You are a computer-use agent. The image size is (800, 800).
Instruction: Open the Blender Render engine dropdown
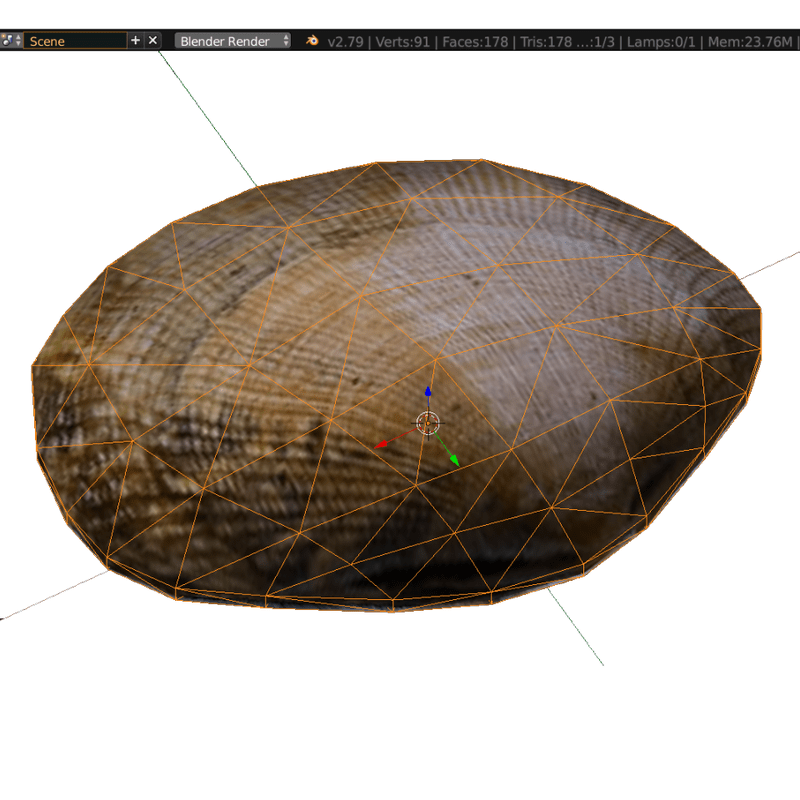coord(233,41)
